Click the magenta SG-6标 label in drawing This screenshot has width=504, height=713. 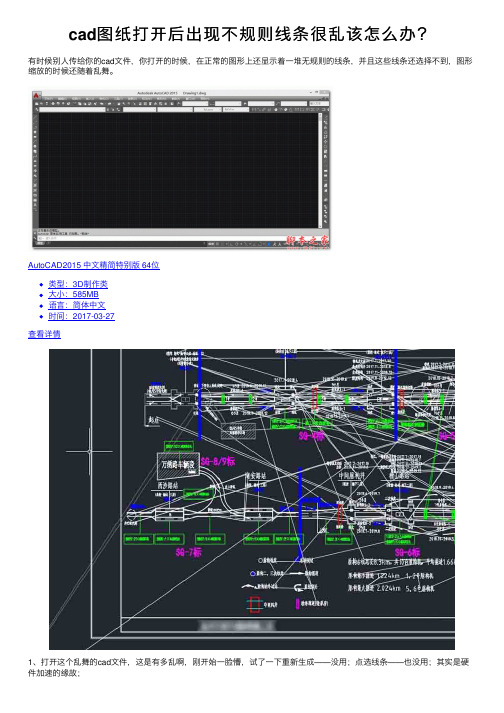407,552
